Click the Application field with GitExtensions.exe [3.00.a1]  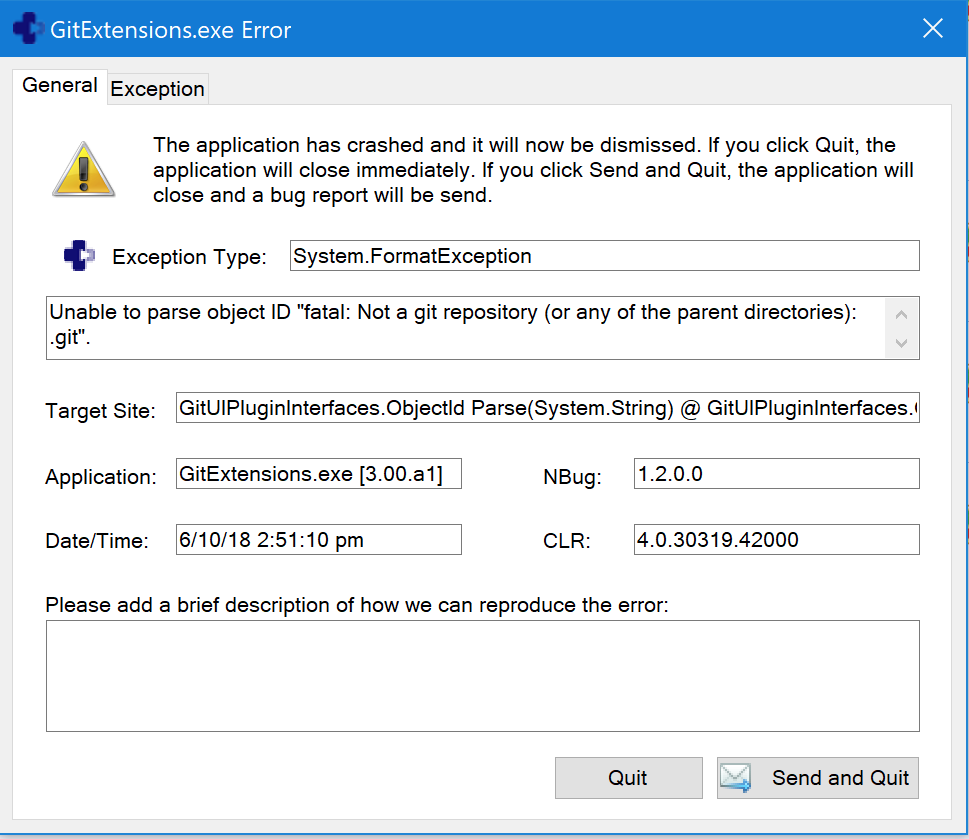(319, 474)
